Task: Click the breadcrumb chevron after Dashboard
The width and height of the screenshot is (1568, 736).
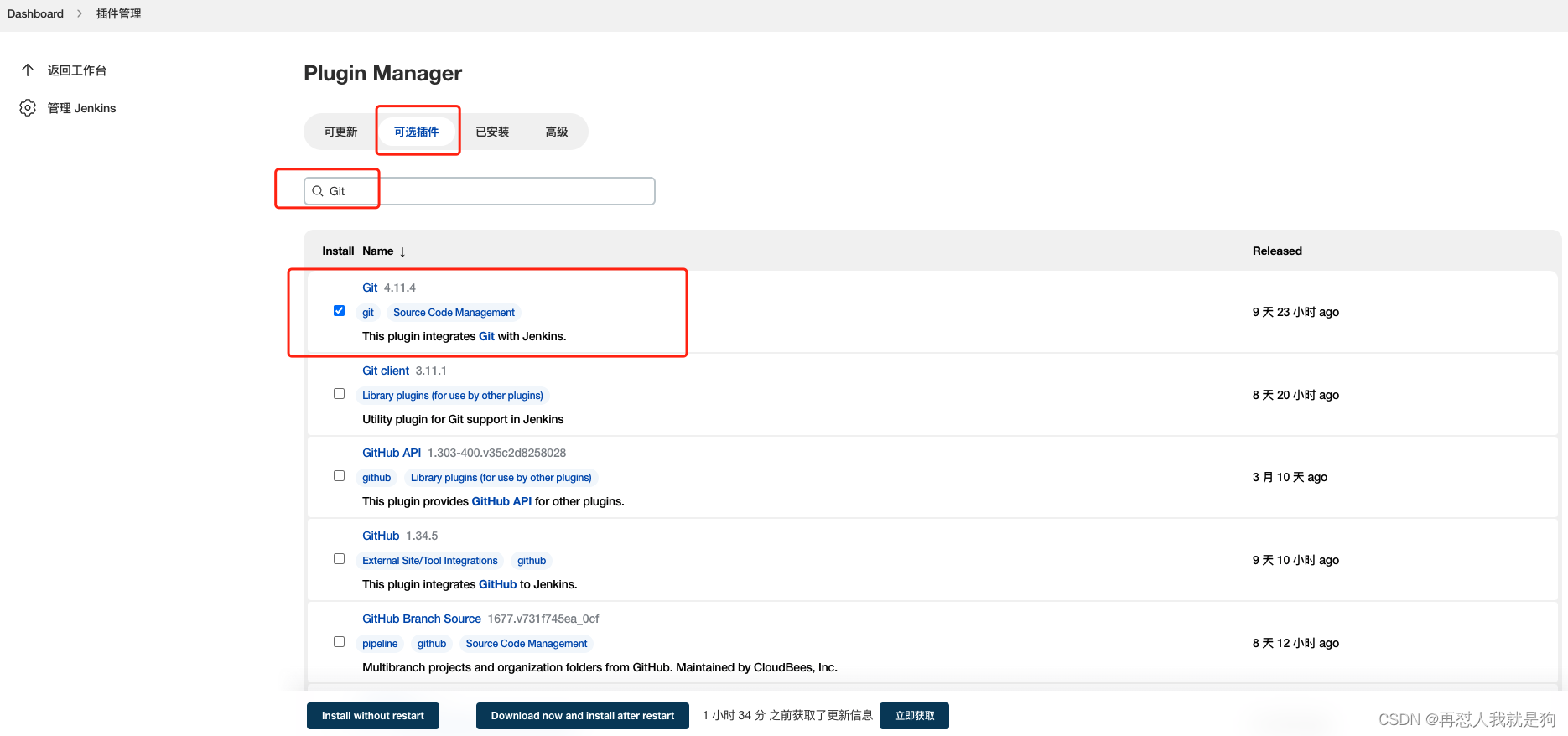Action: [80, 13]
